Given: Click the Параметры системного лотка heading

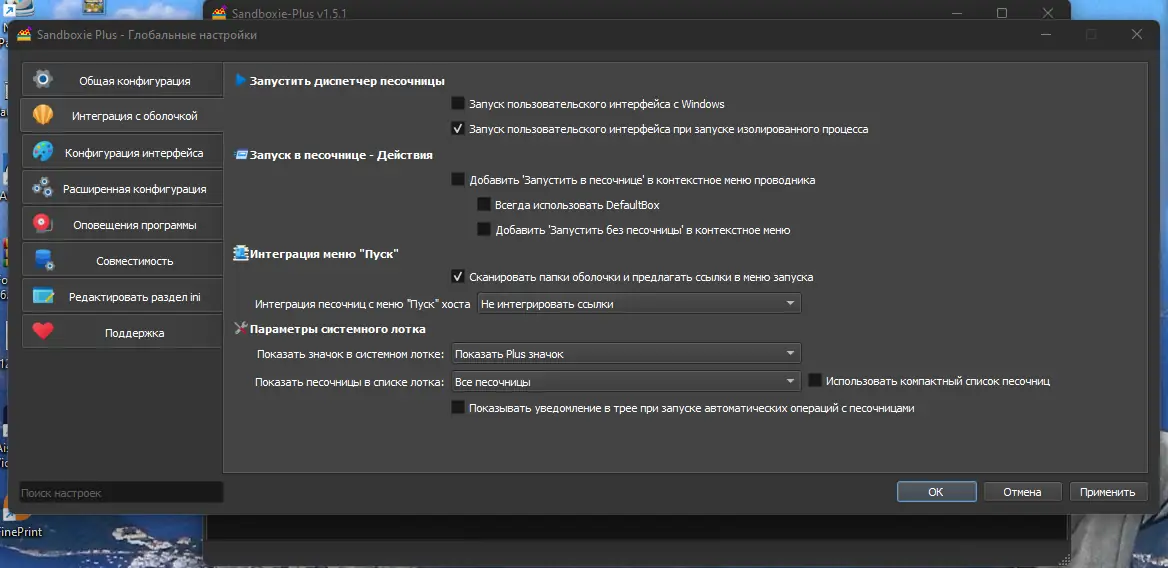Looking at the screenshot, I should (x=337, y=328).
